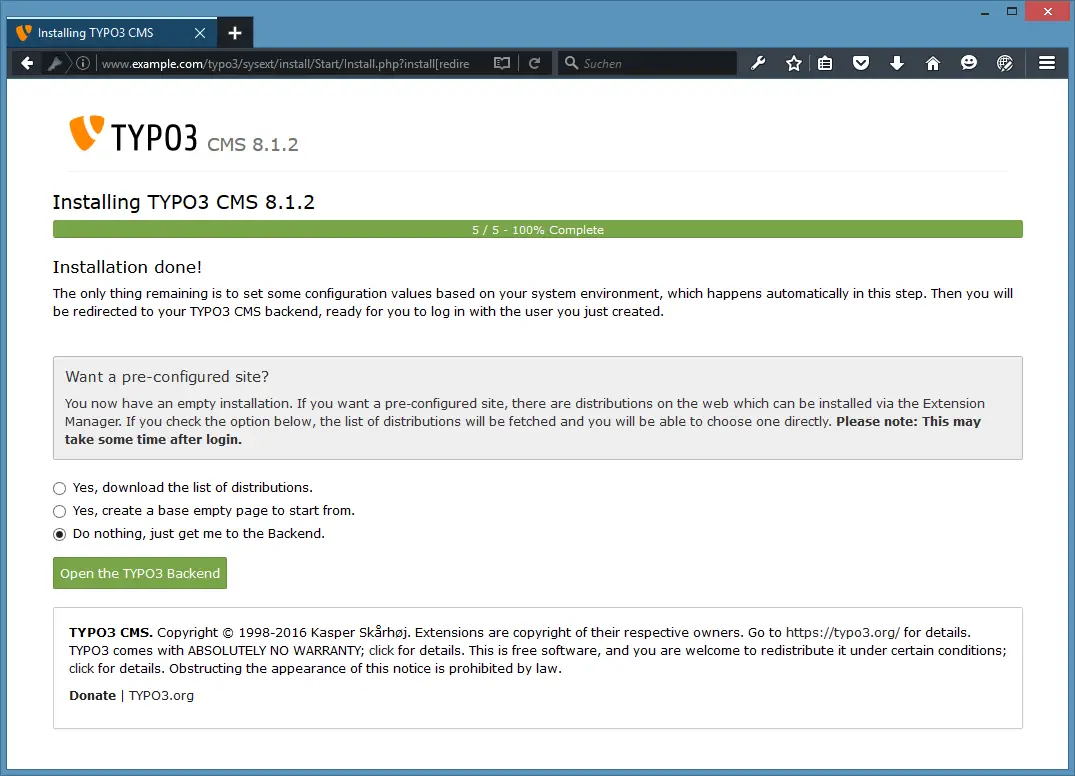Click the 'CMS 8.1.2' version text beside the logo
Image resolution: width=1075 pixels, height=776 pixels.
[x=253, y=145]
